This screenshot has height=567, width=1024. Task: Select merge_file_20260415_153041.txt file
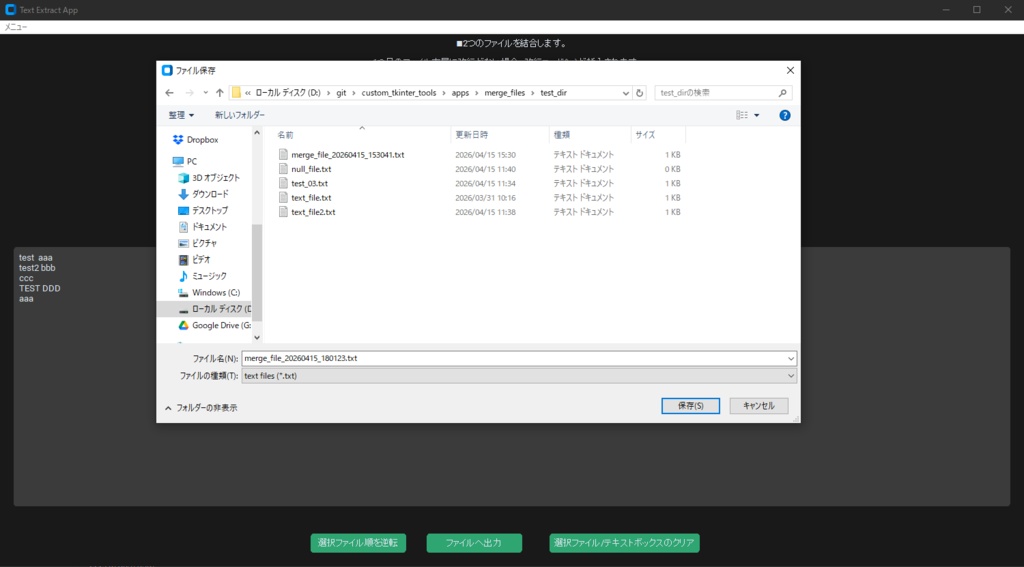(x=347, y=155)
